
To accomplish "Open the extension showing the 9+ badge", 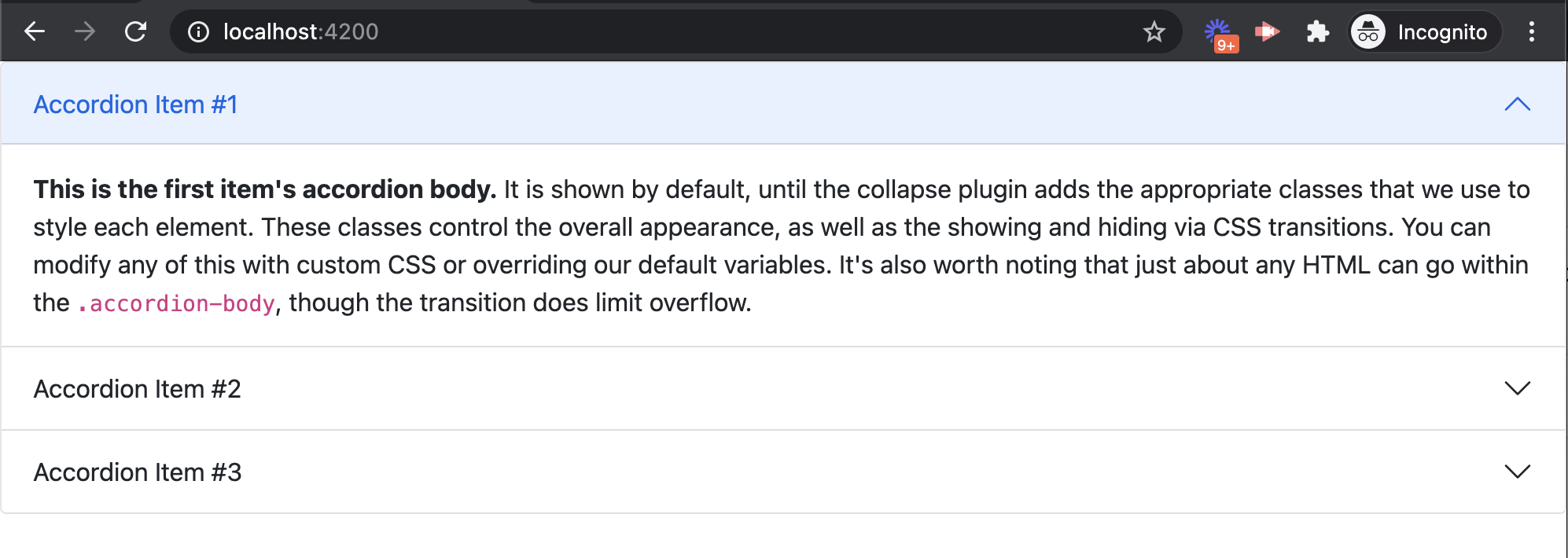I will (x=1219, y=34).
